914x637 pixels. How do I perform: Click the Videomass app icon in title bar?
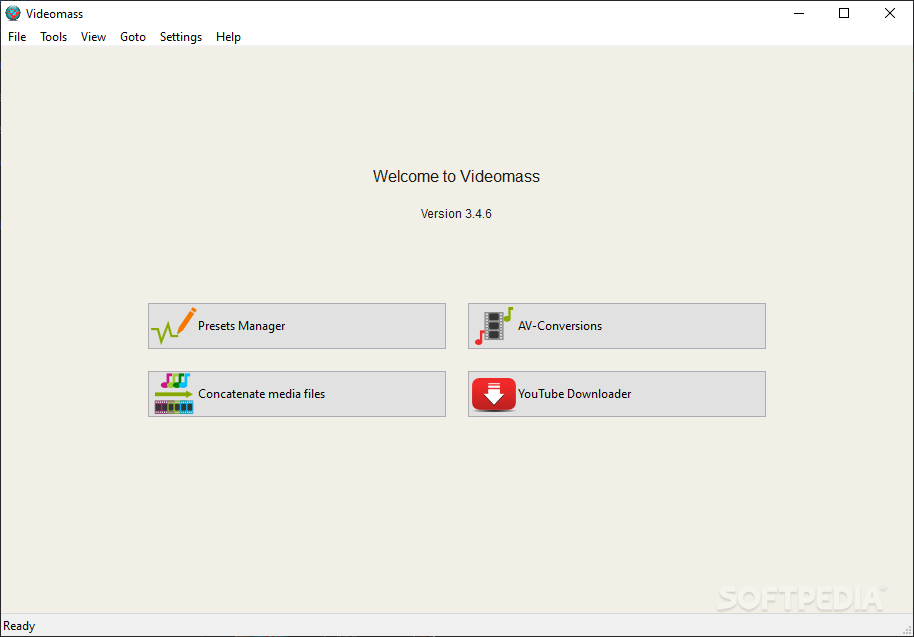[13, 13]
